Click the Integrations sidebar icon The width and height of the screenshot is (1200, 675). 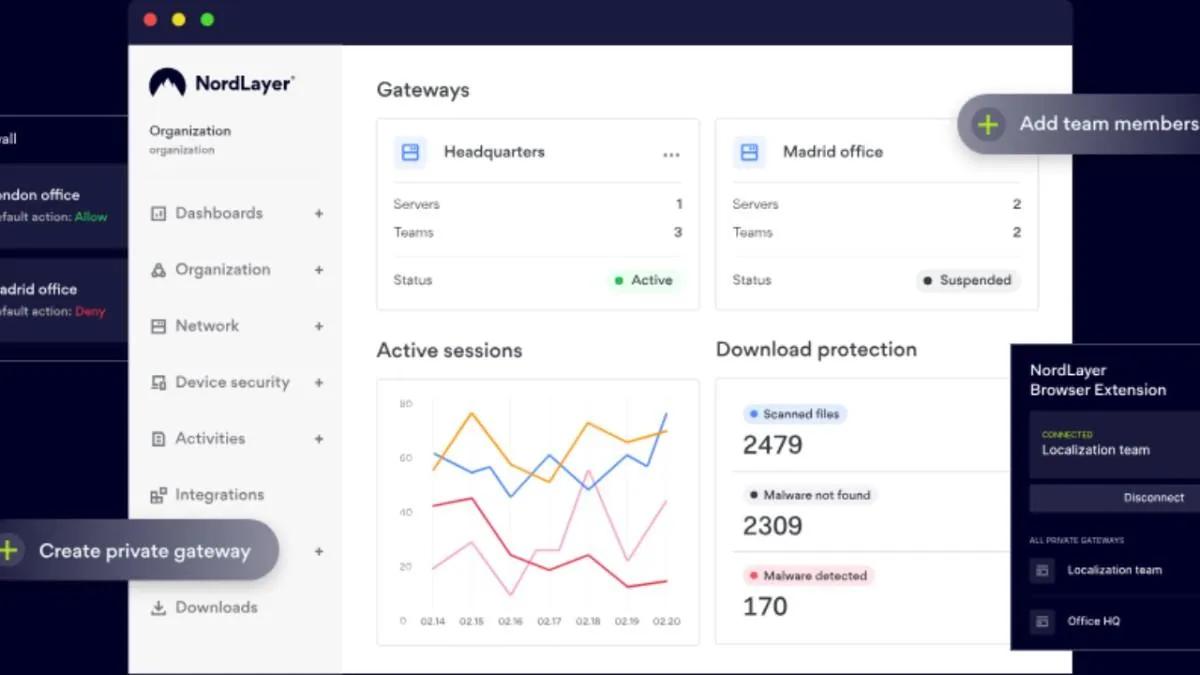[158, 495]
